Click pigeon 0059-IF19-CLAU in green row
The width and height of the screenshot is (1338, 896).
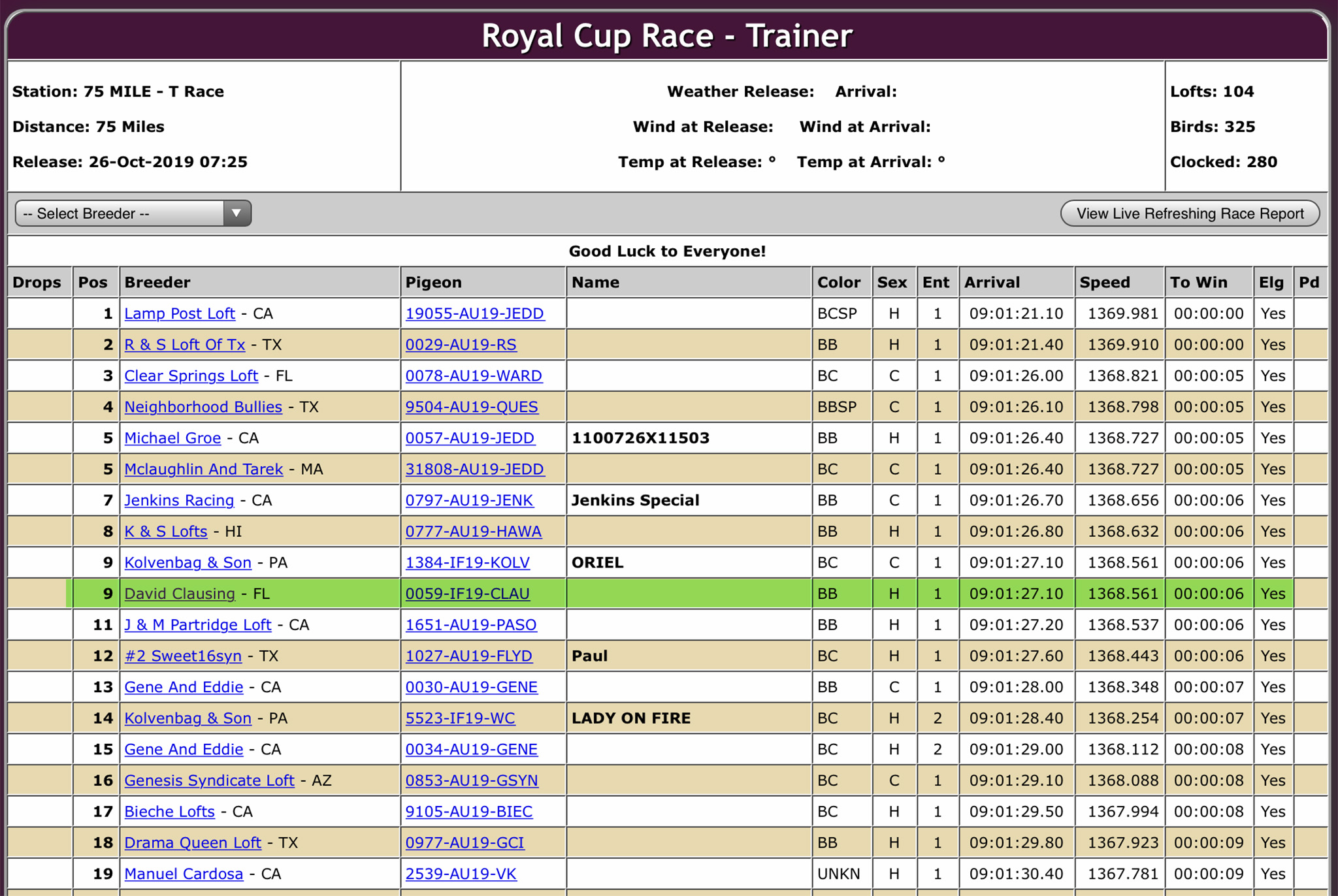click(467, 594)
